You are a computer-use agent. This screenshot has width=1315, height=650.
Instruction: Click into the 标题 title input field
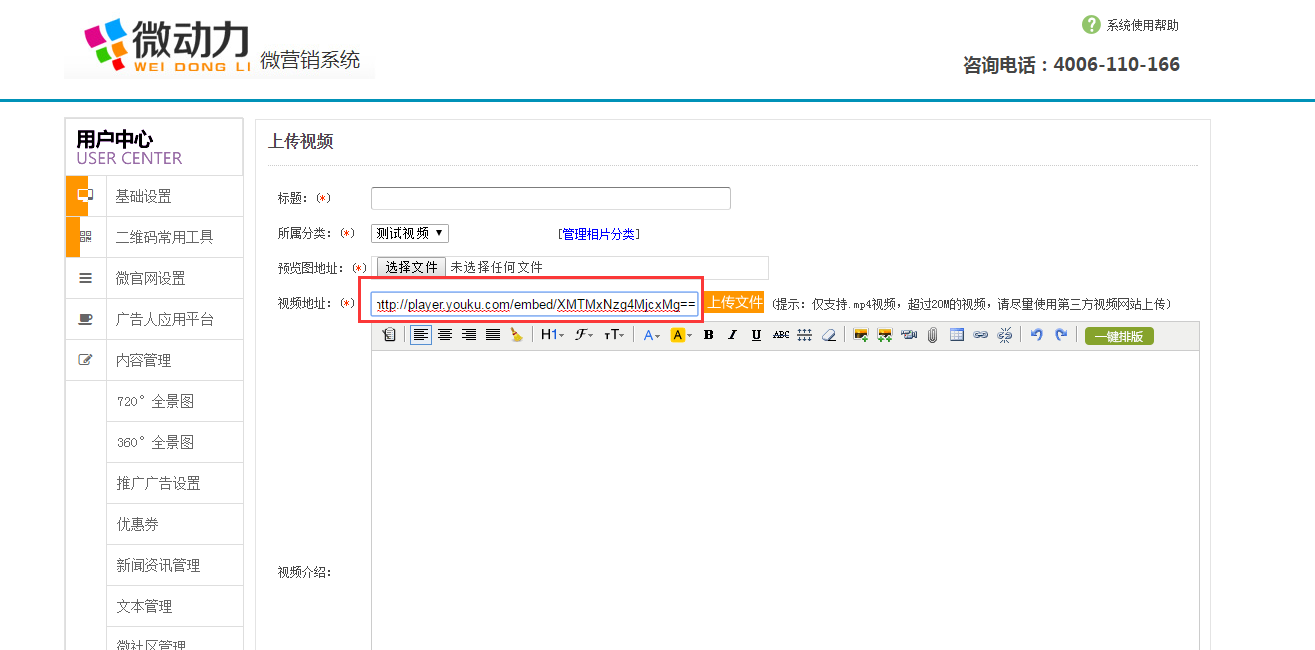pyautogui.click(x=550, y=198)
